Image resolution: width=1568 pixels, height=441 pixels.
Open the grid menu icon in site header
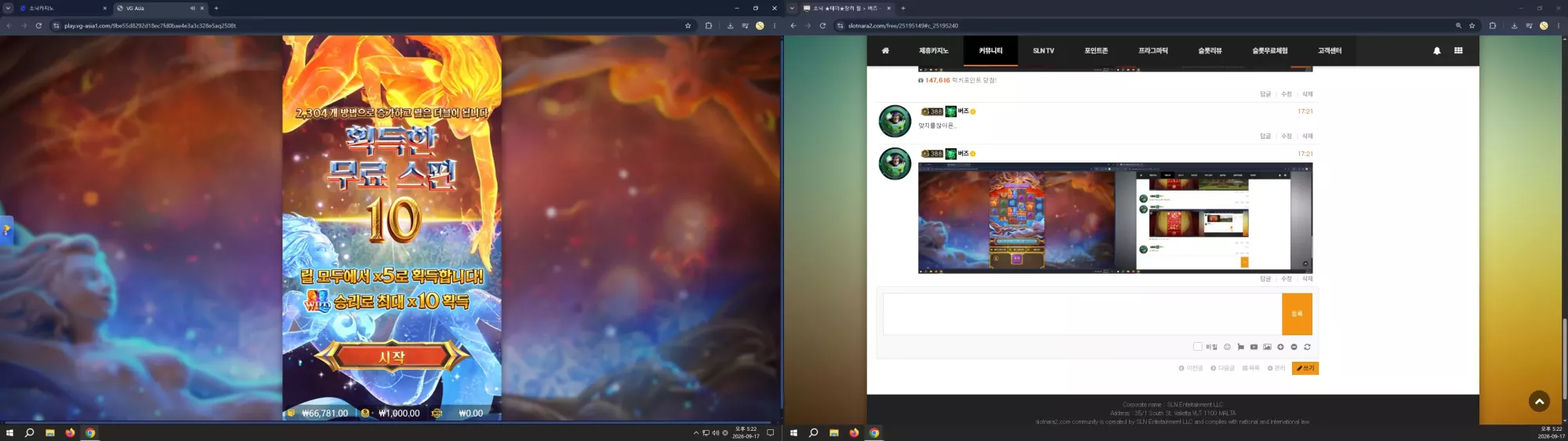click(1458, 50)
